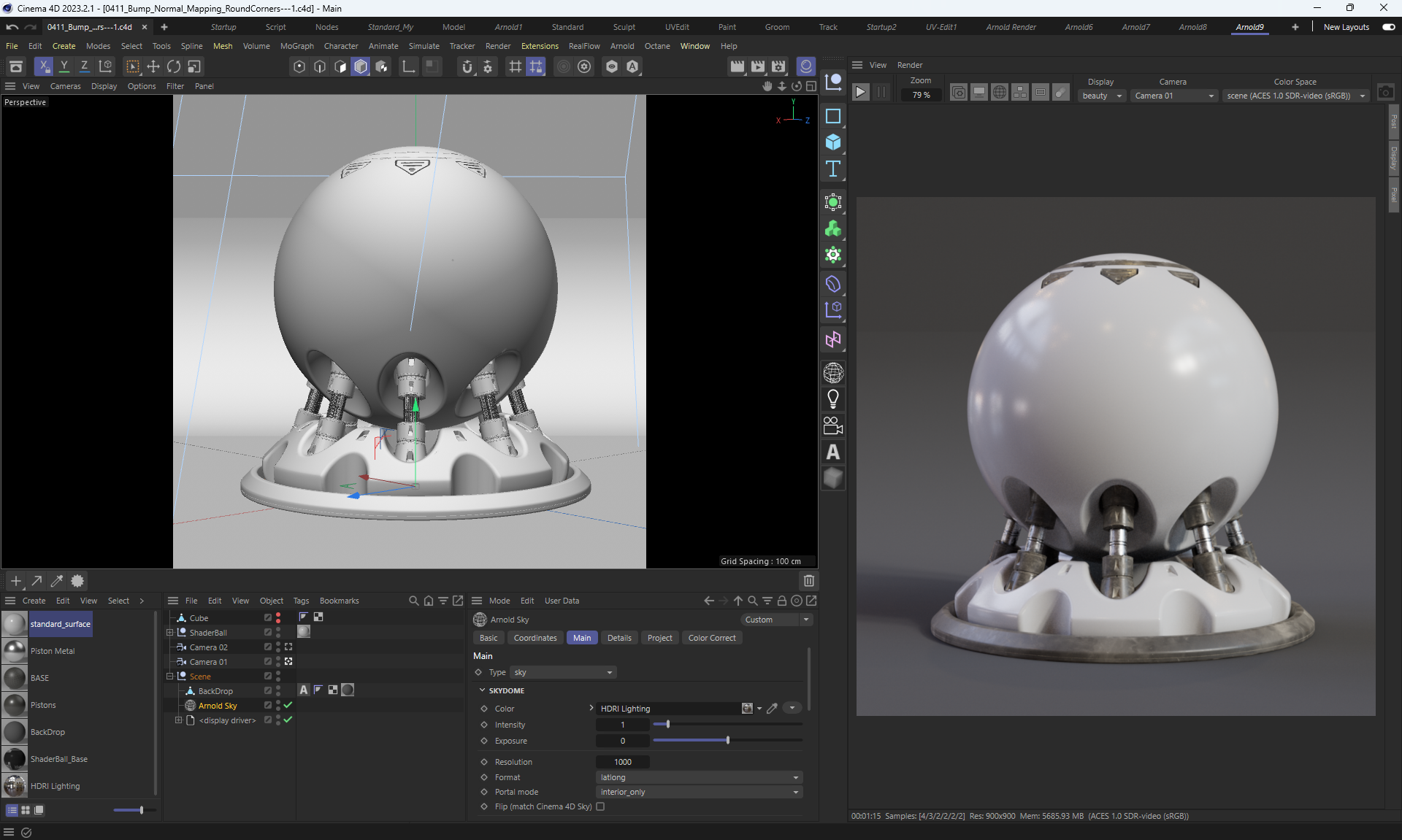1402x840 pixels.
Task: Click the trash icon below the viewport
Action: coord(808,581)
